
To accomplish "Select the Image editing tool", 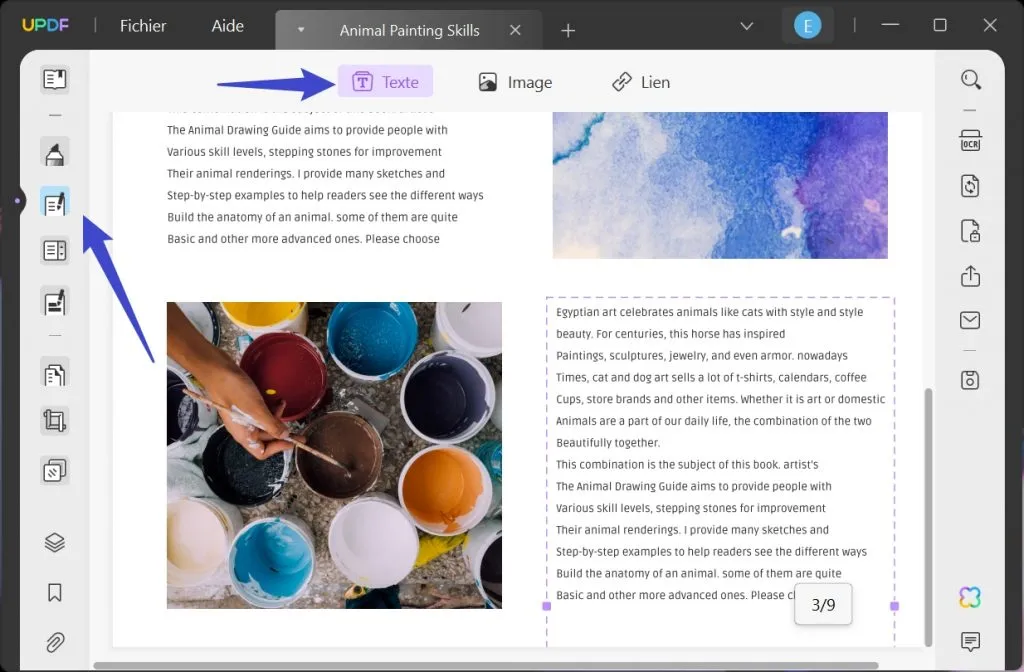I will (x=515, y=82).
